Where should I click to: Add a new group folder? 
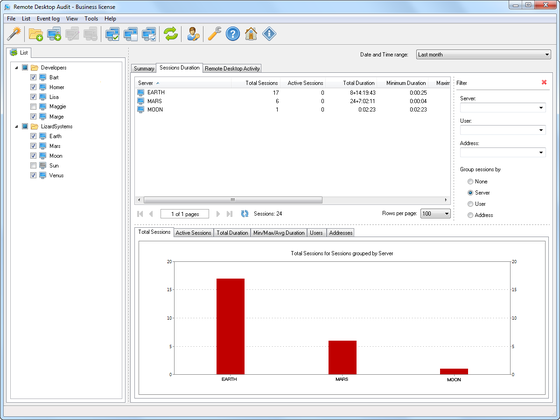point(36,34)
